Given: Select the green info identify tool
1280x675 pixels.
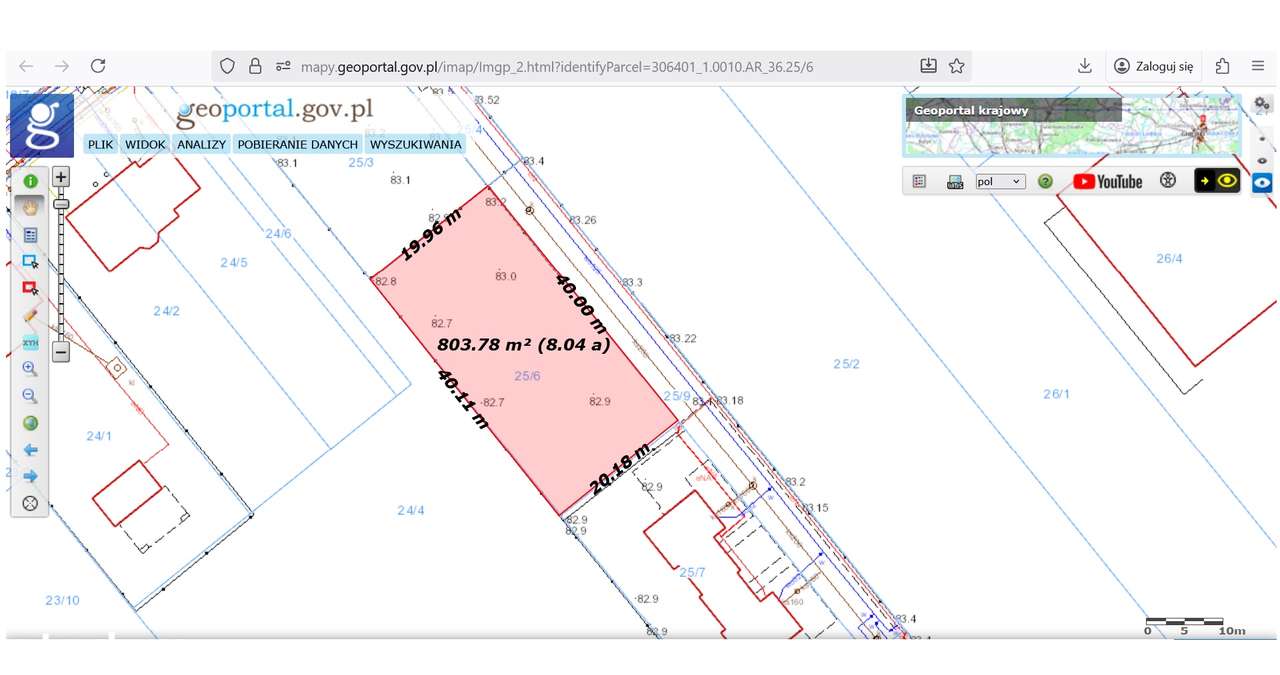Looking at the screenshot, I should pyautogui.click(x=30, y=182).
